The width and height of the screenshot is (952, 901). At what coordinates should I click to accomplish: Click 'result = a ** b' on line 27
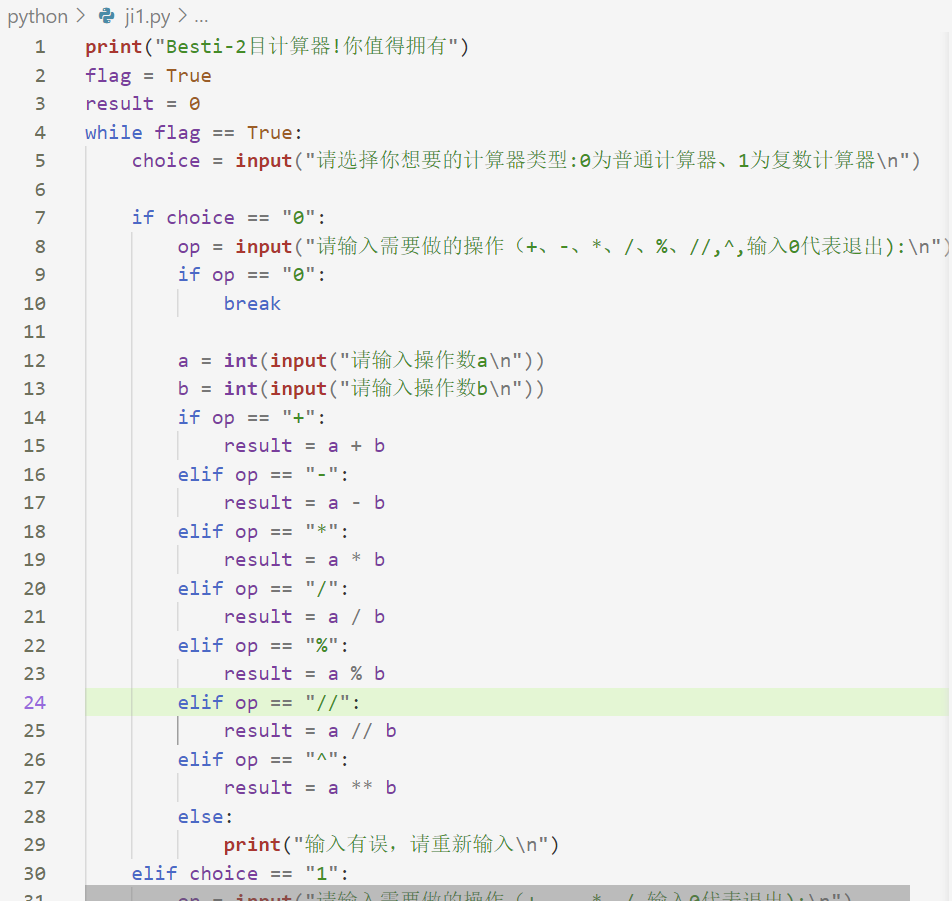(310, 788)
